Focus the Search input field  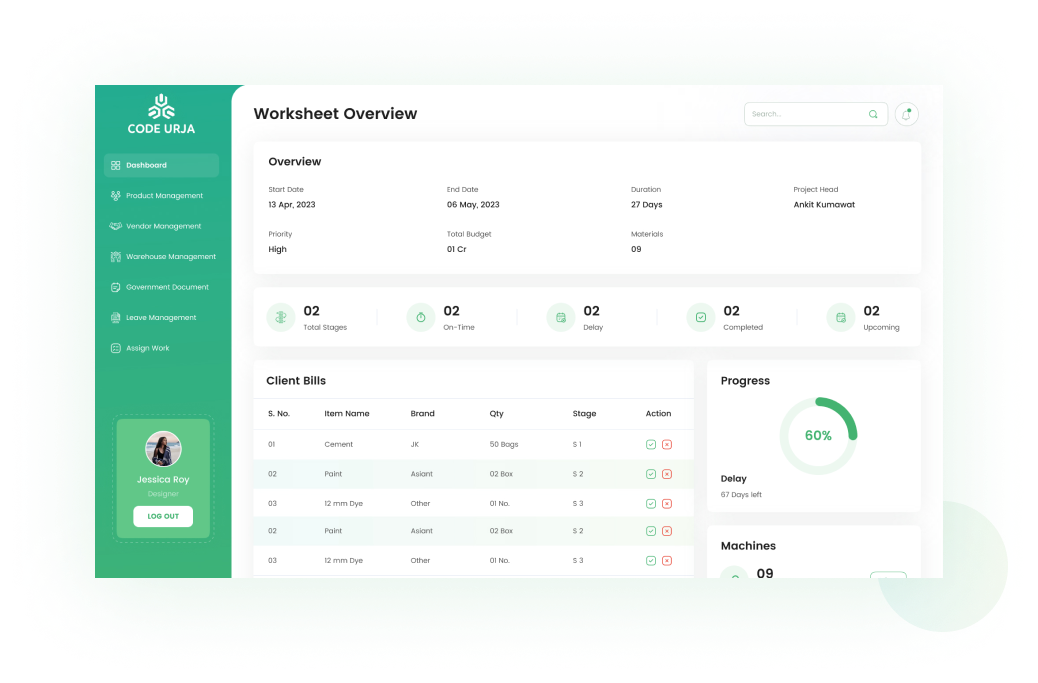[805, 114]
